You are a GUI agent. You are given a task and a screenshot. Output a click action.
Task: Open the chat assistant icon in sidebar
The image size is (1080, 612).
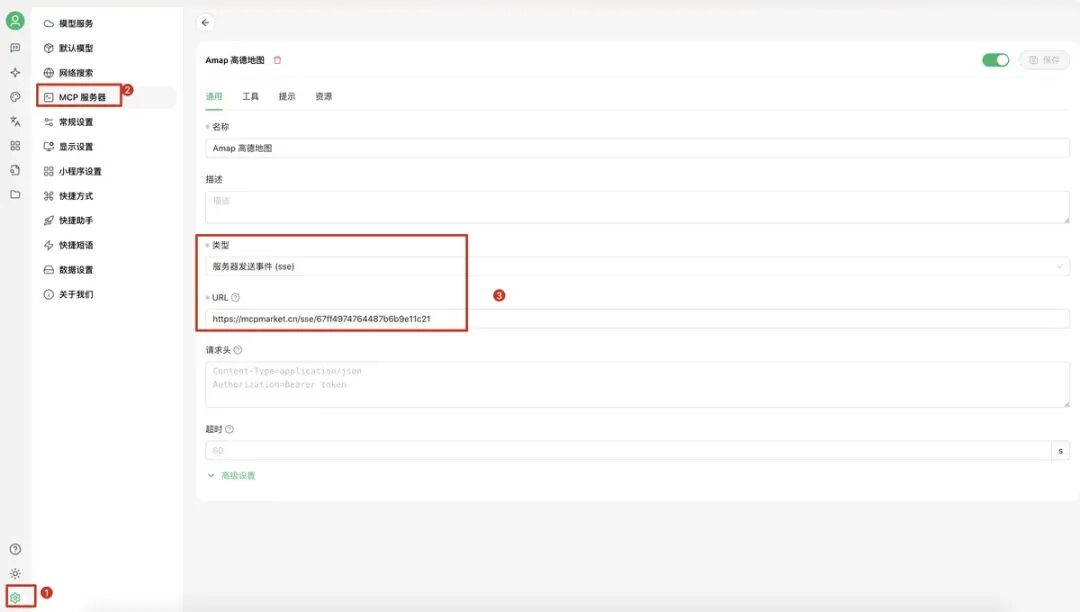[x=15, y=48]
